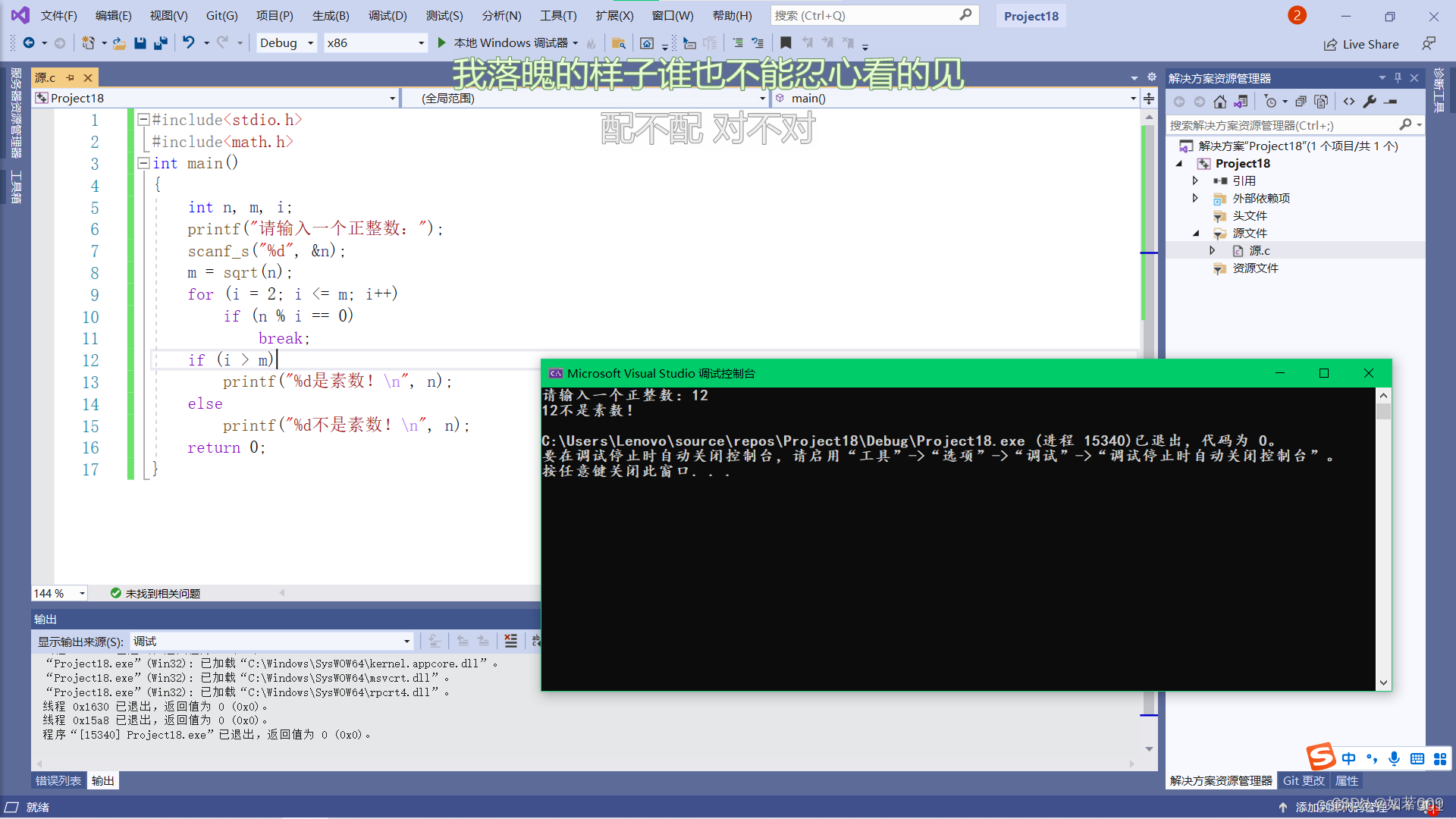Click the Sogou input method S icon
The image size is (1456, 819).
point(1321,758)
